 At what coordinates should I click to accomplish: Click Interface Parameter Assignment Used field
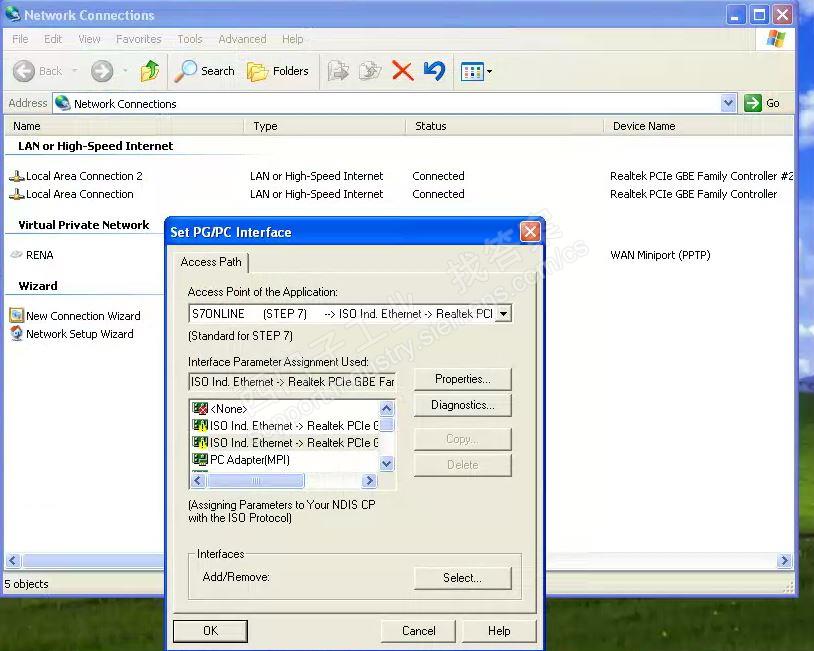292,382
